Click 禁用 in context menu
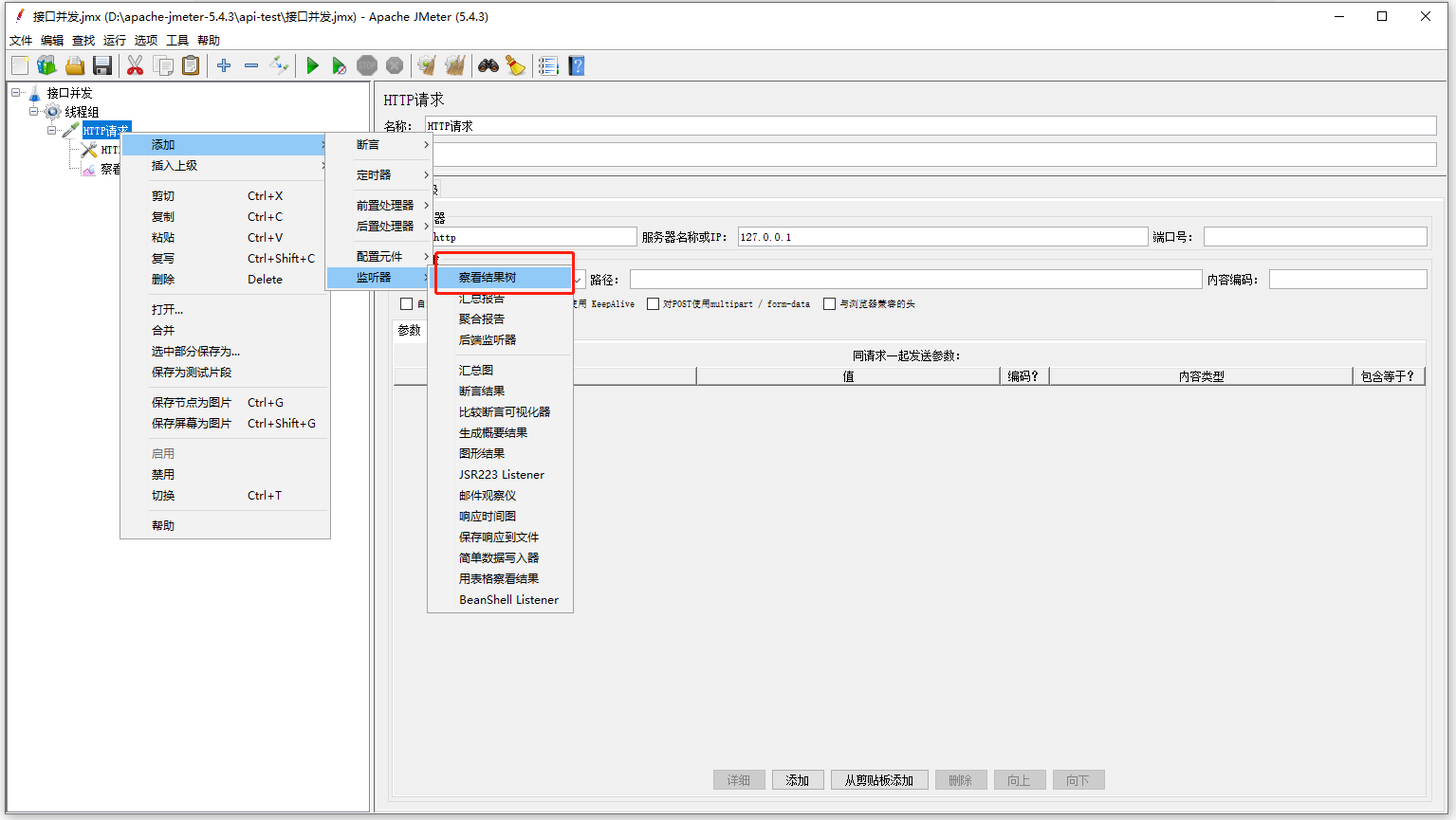 225,474
